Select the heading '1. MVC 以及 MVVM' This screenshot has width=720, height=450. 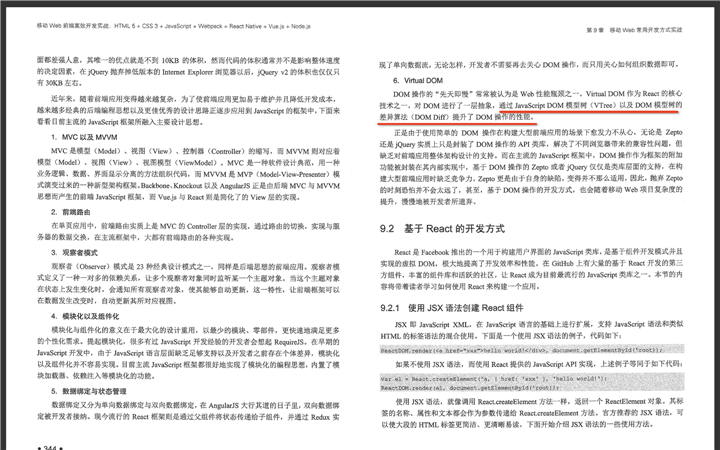tap(84, 137)
